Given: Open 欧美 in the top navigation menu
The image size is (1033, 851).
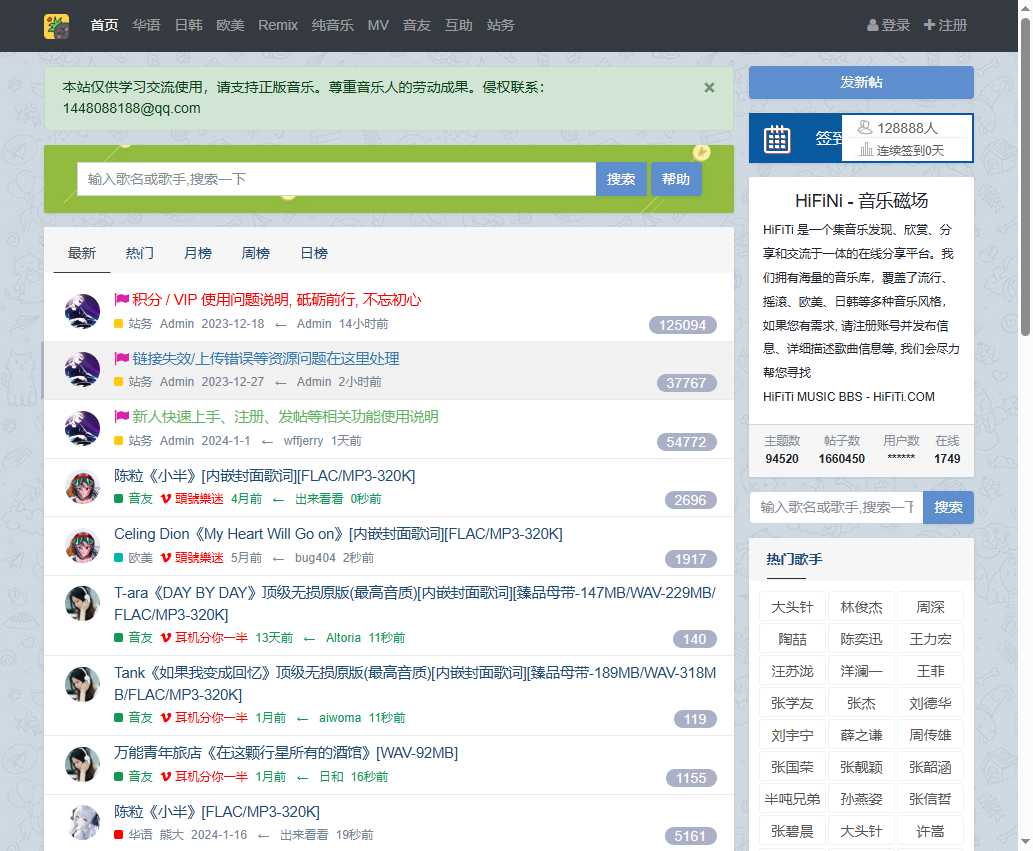Looking at the screenshot, I should (229, 25).
